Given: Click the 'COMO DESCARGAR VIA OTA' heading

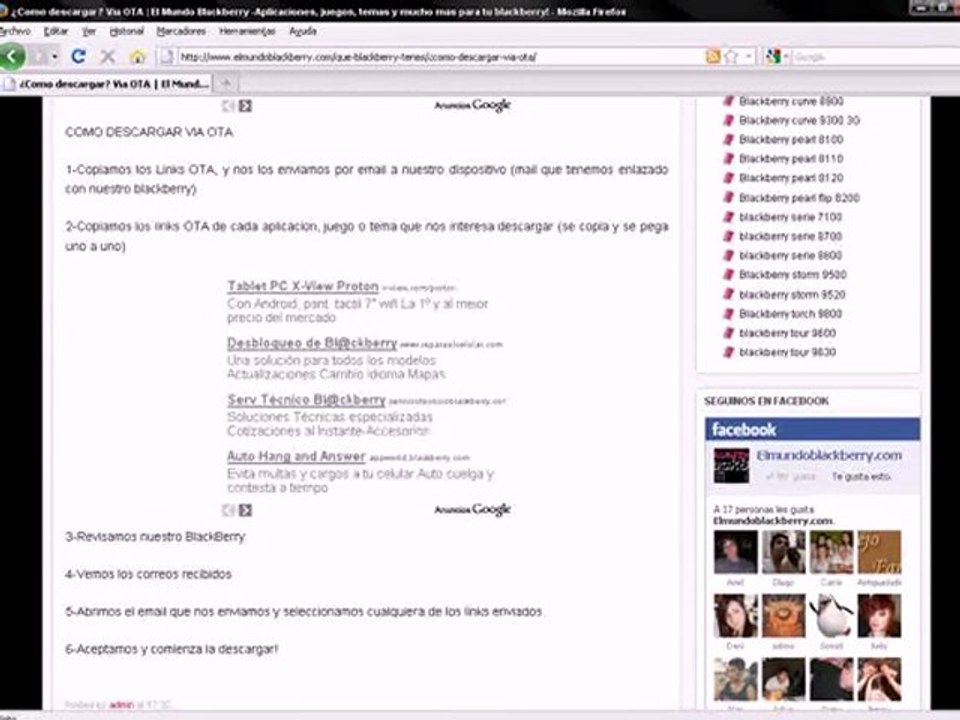Looking at the screenshot, I should point(149,132).
